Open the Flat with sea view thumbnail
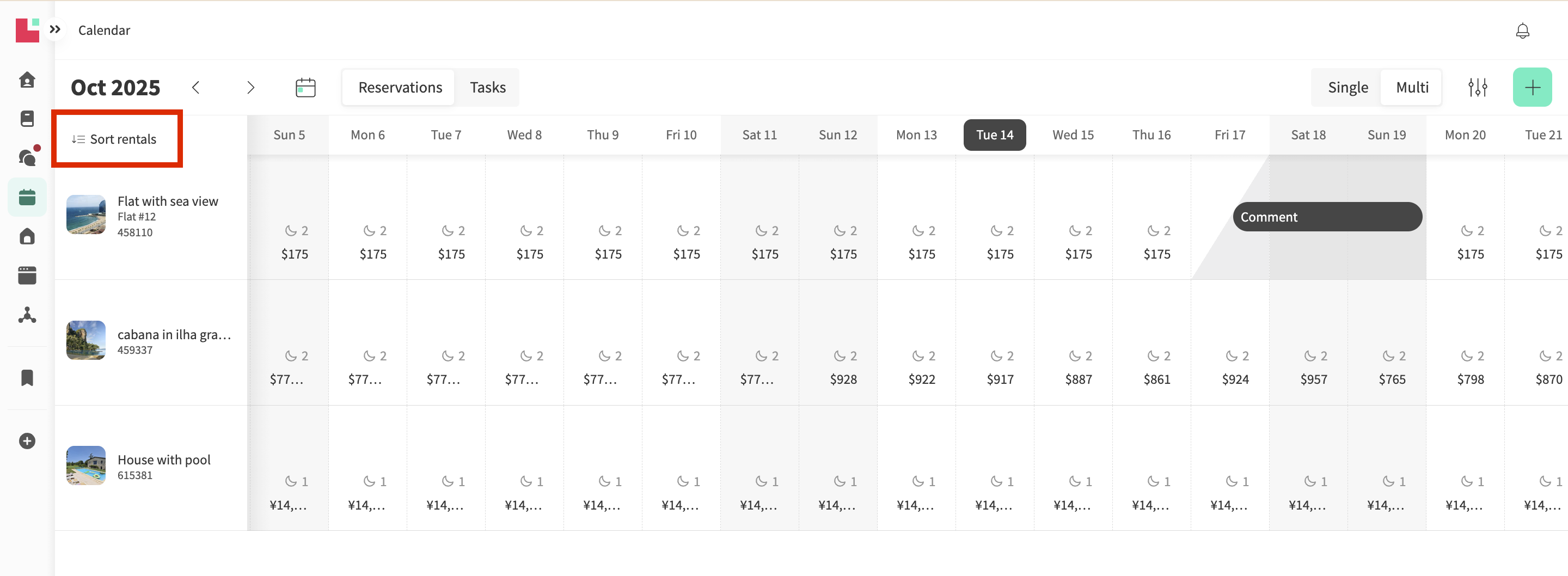 tap(86, 215)
